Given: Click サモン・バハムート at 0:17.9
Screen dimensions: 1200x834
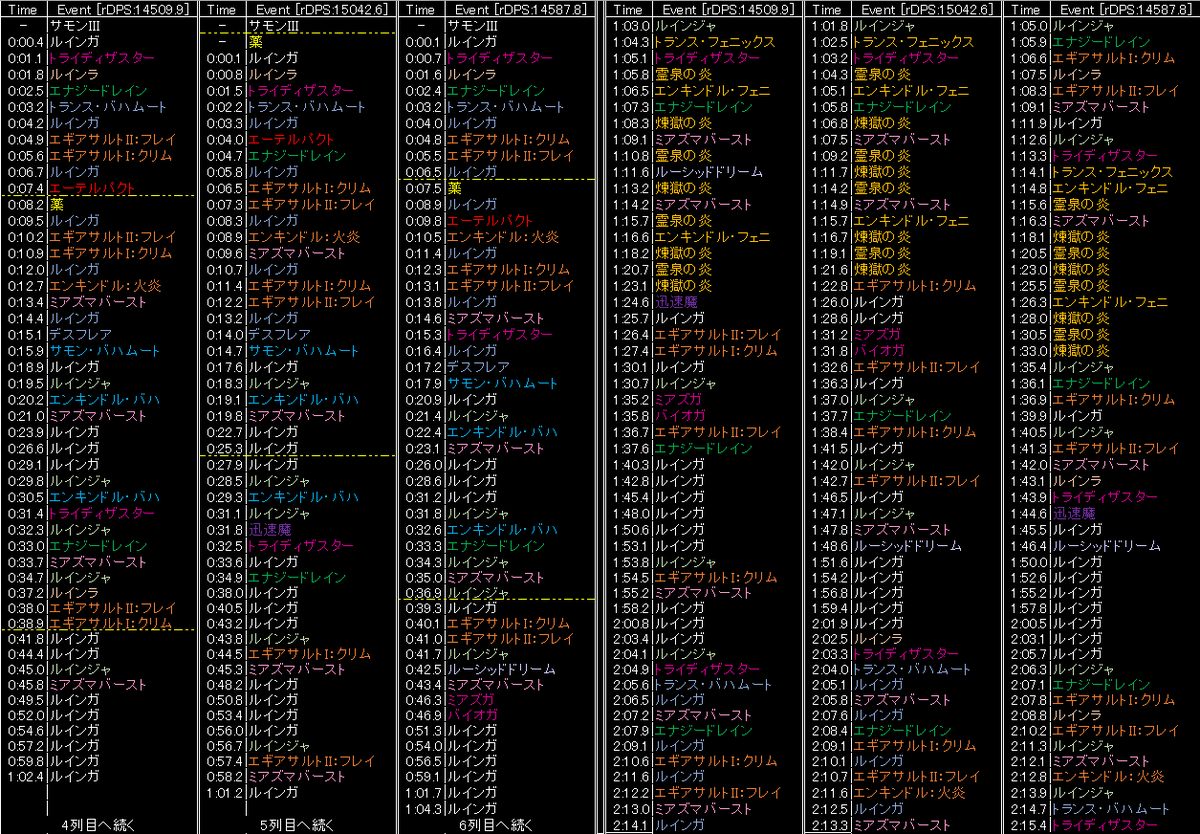Looking at the screenshot, I should [x=502, y=383].
